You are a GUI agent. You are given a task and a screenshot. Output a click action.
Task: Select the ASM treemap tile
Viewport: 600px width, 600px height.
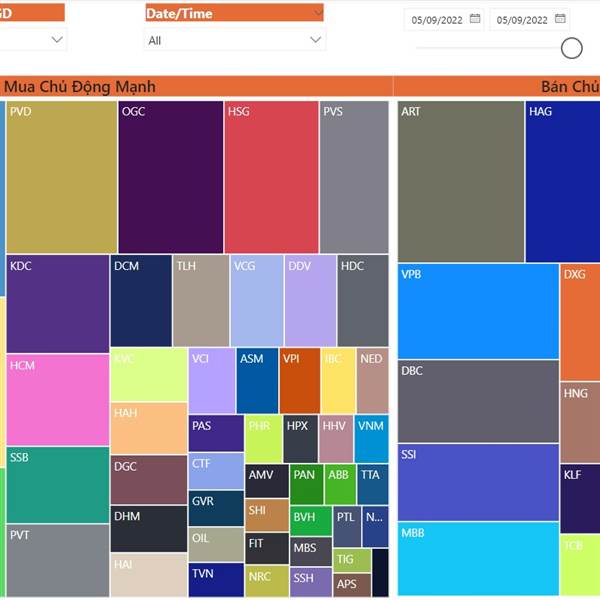pos(257,381)
